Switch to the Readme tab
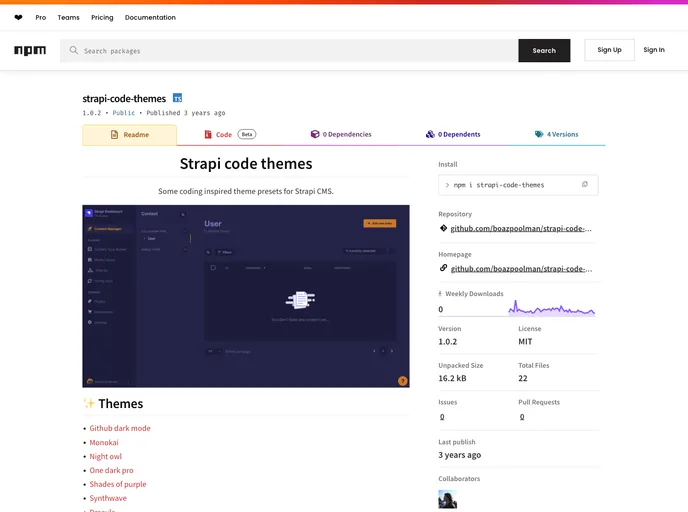The image size is (688, 512). 129,135
